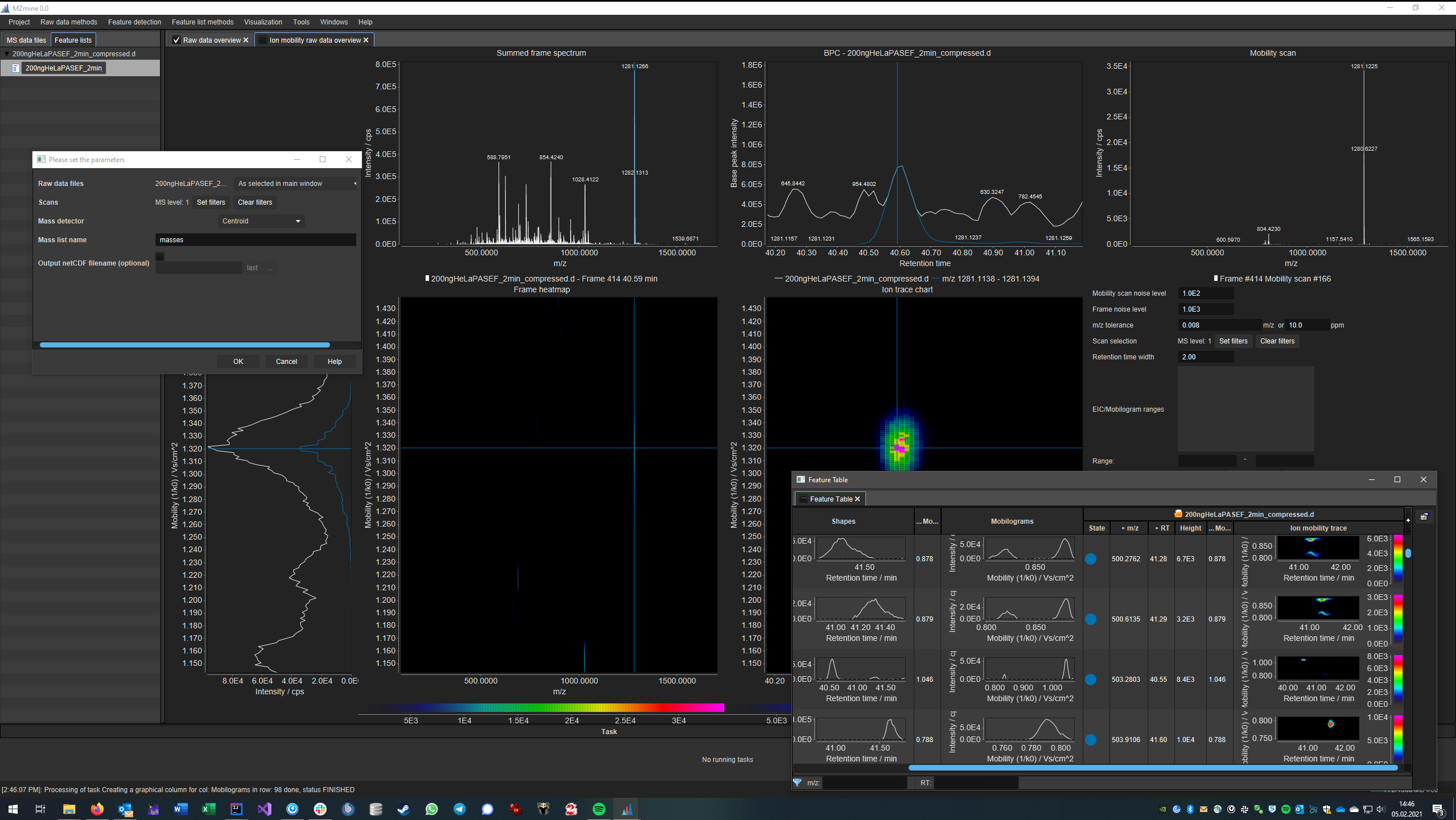Close the Ion mobility raw data overview tab
1456x820 pixels.
(x=366, y=40)
